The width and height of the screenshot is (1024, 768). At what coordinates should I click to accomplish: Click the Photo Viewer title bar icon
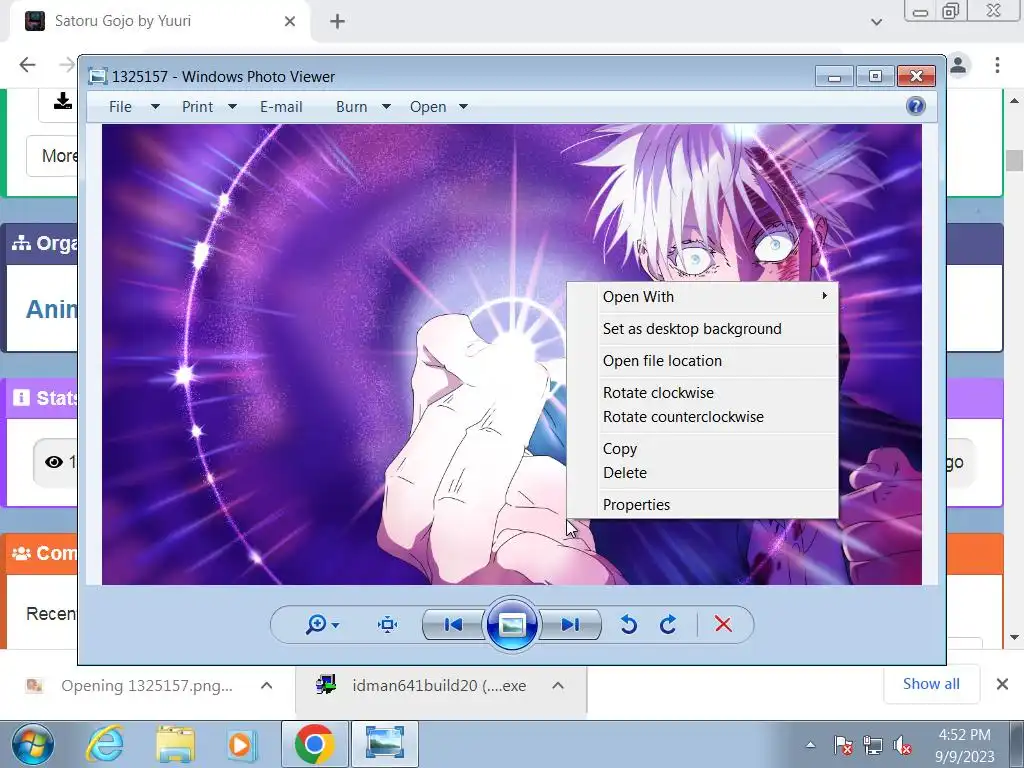97,76
